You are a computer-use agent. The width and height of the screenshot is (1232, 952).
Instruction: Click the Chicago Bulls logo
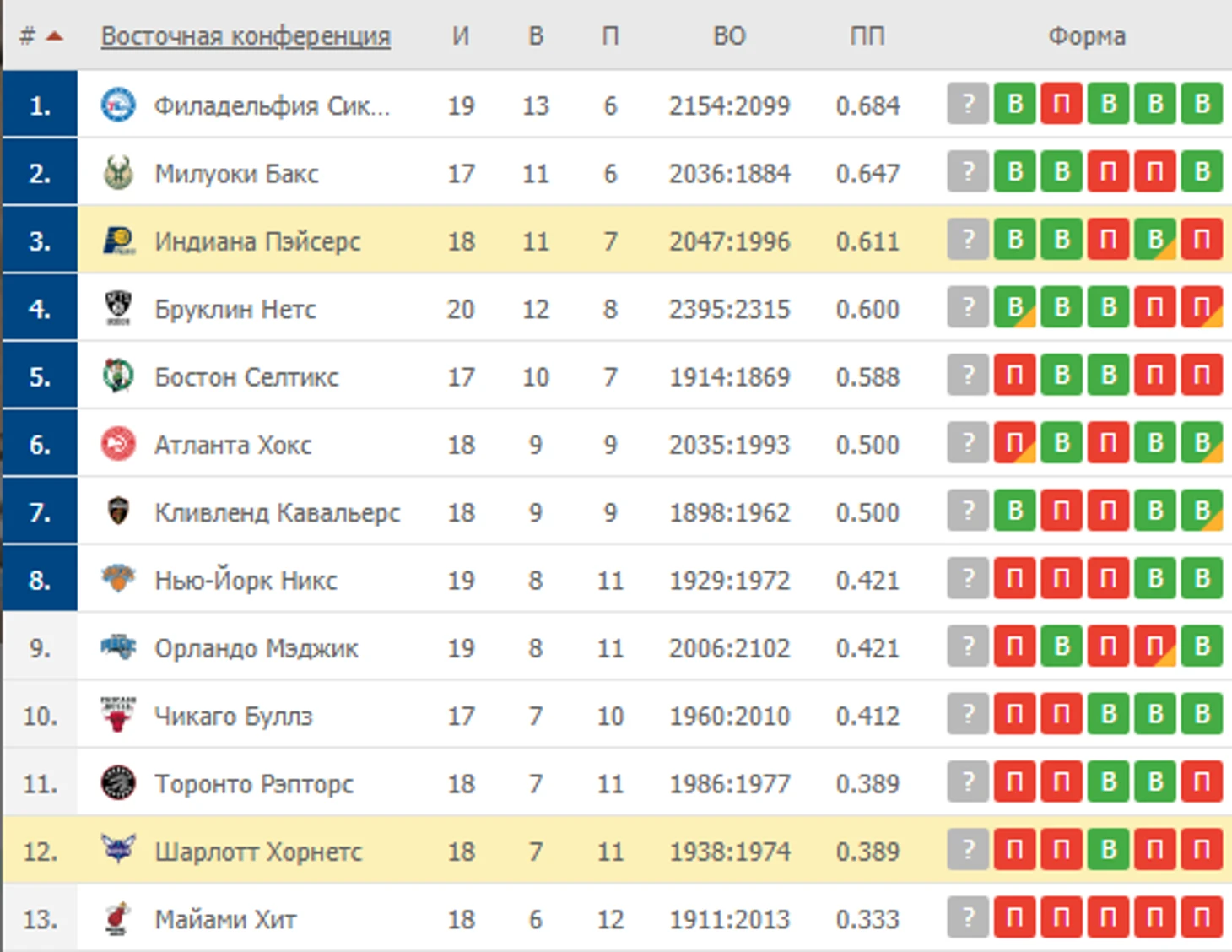coord(118,715)
